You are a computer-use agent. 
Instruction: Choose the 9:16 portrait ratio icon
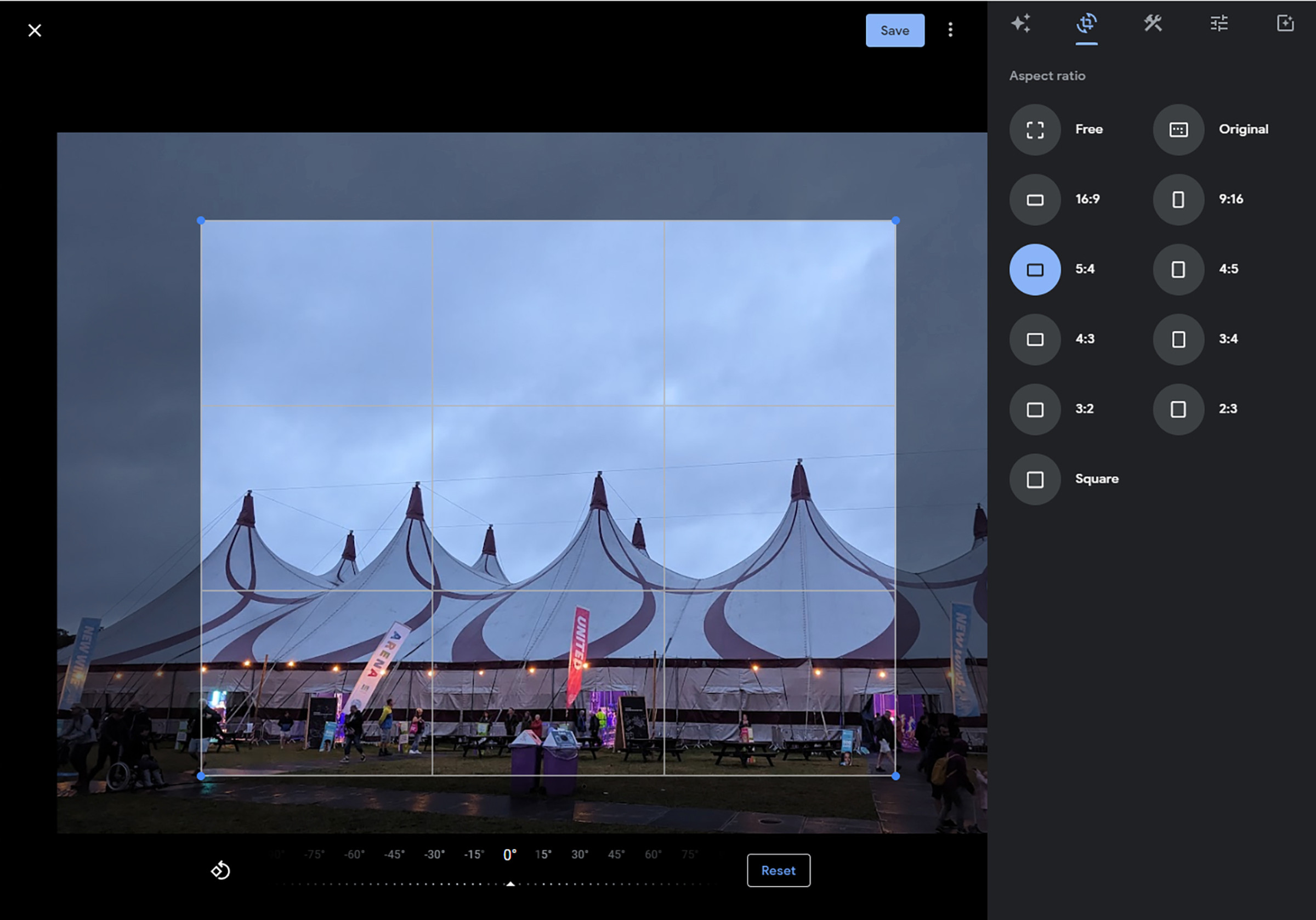click(x=1178, y=200)
